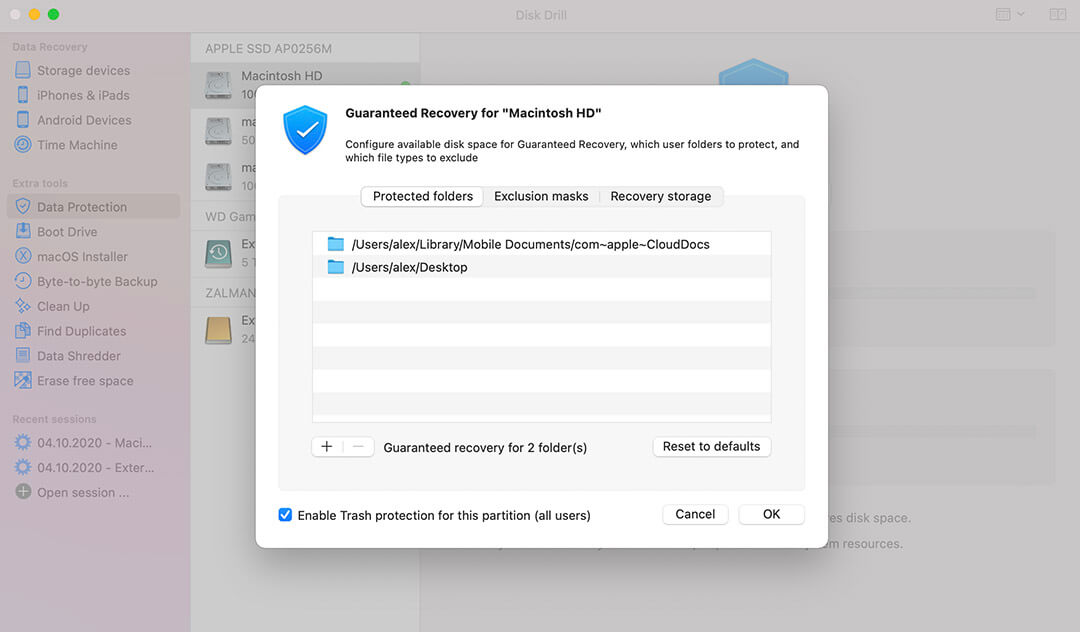This screenshot has width=1080, height=632.
Task: Click folder icon for CloudDocs path
Action: [335, 244]
